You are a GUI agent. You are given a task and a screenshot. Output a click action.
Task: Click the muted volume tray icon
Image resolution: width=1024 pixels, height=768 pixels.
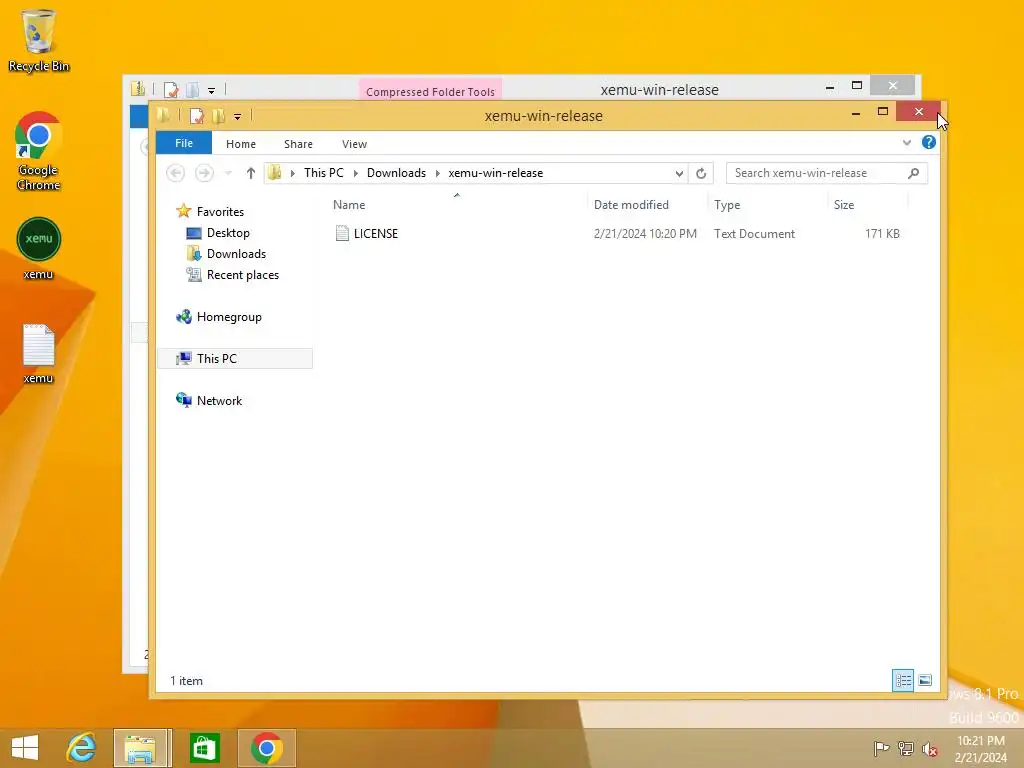click(x=930, y=749)
